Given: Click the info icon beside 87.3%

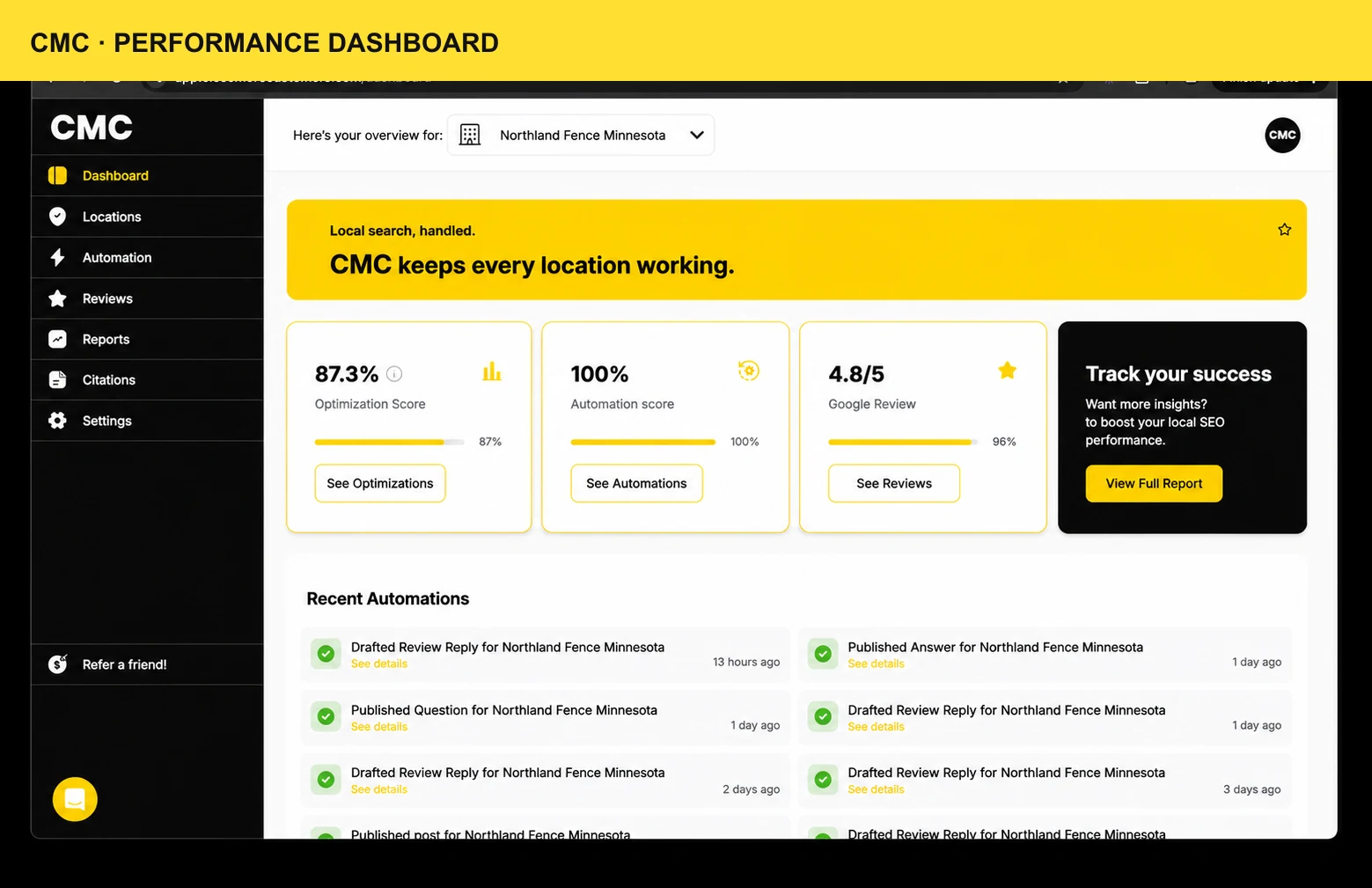Looking at the screenshot, I should 394,374.
